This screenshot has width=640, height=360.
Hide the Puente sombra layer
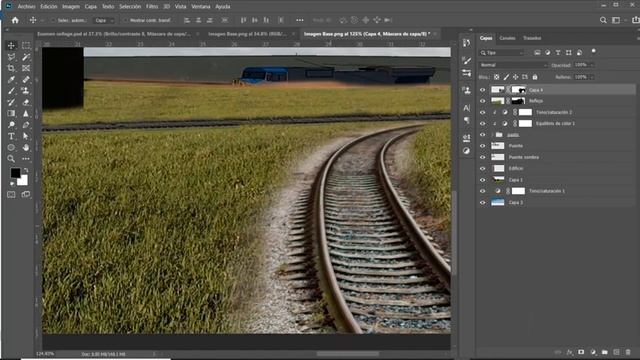(x=482, y=157)
